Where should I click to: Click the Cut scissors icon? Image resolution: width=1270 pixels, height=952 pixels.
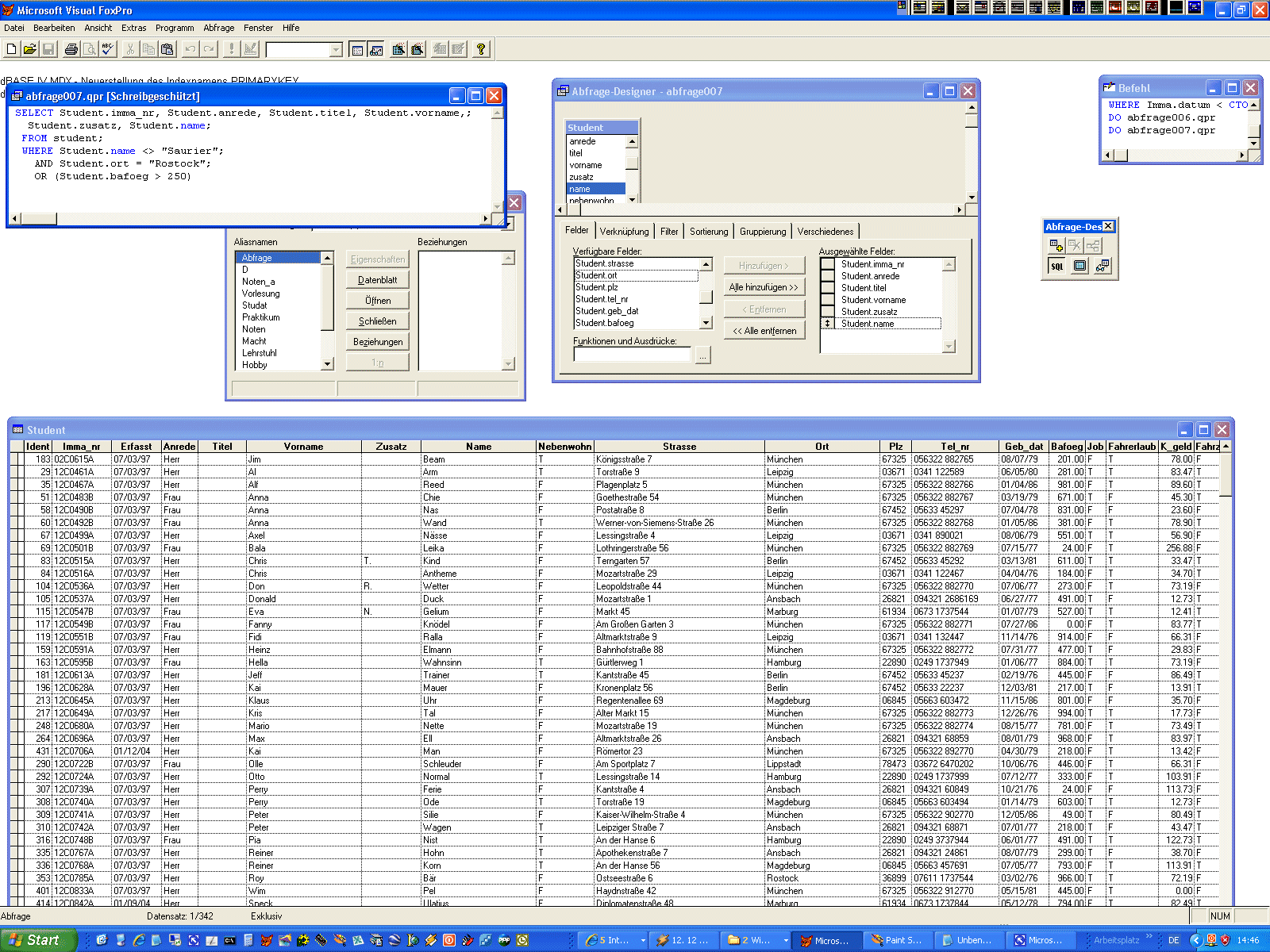coord(130,49)
